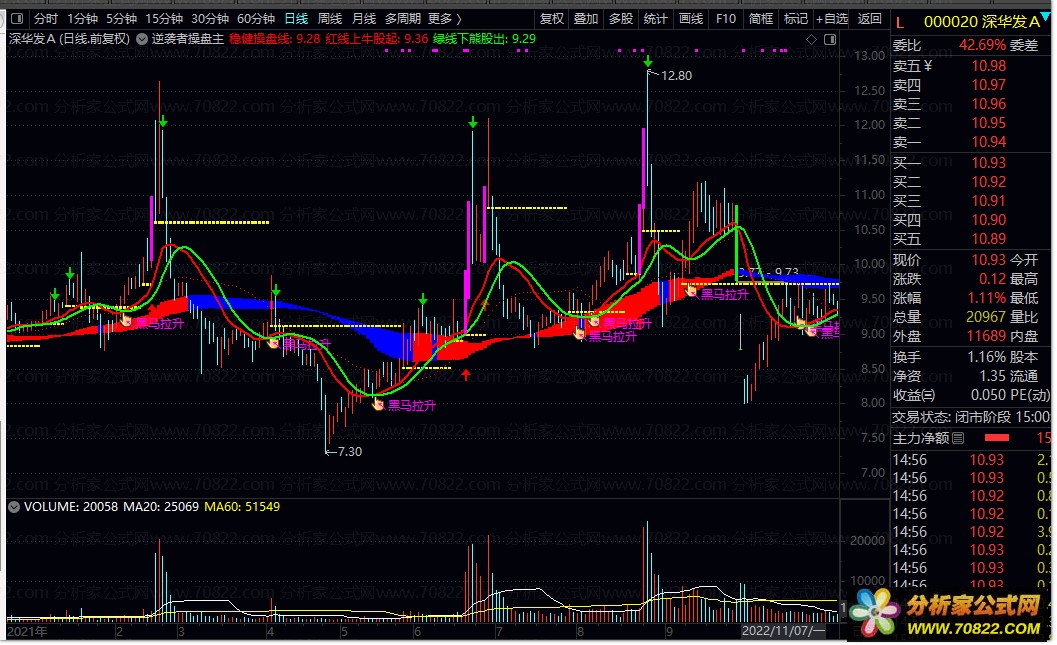This screenshot has height=645, width=1057.
Task: Click the red L marker by stock code
Action: click(x=899, y=22)
